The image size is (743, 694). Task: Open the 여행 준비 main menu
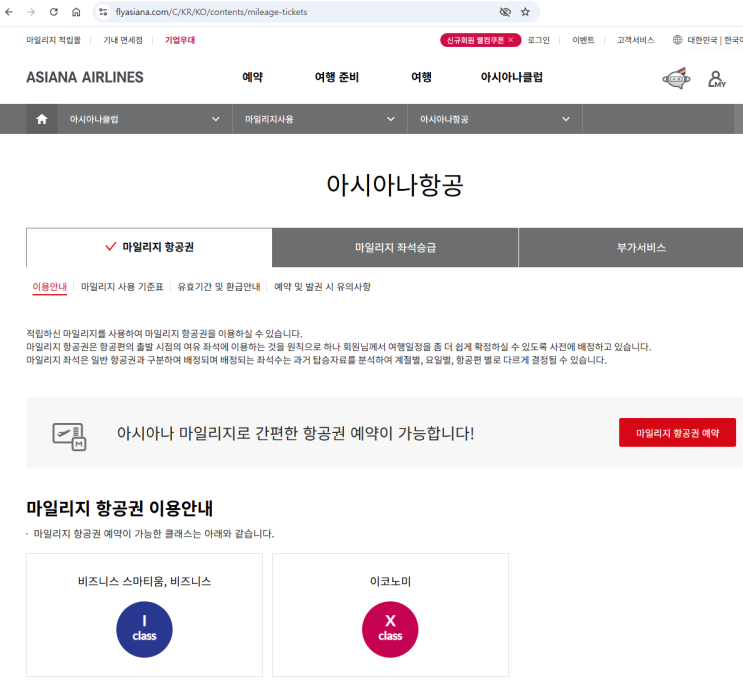(337, 77)
